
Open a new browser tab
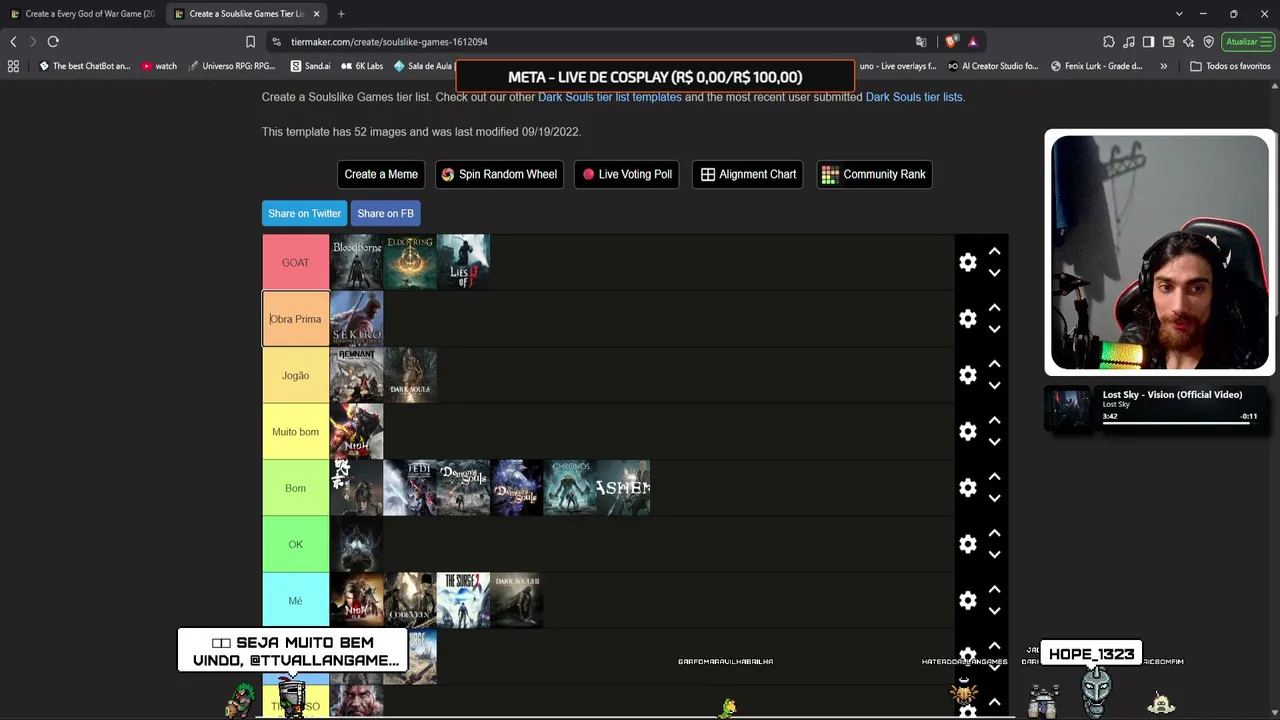pos(341,14)
